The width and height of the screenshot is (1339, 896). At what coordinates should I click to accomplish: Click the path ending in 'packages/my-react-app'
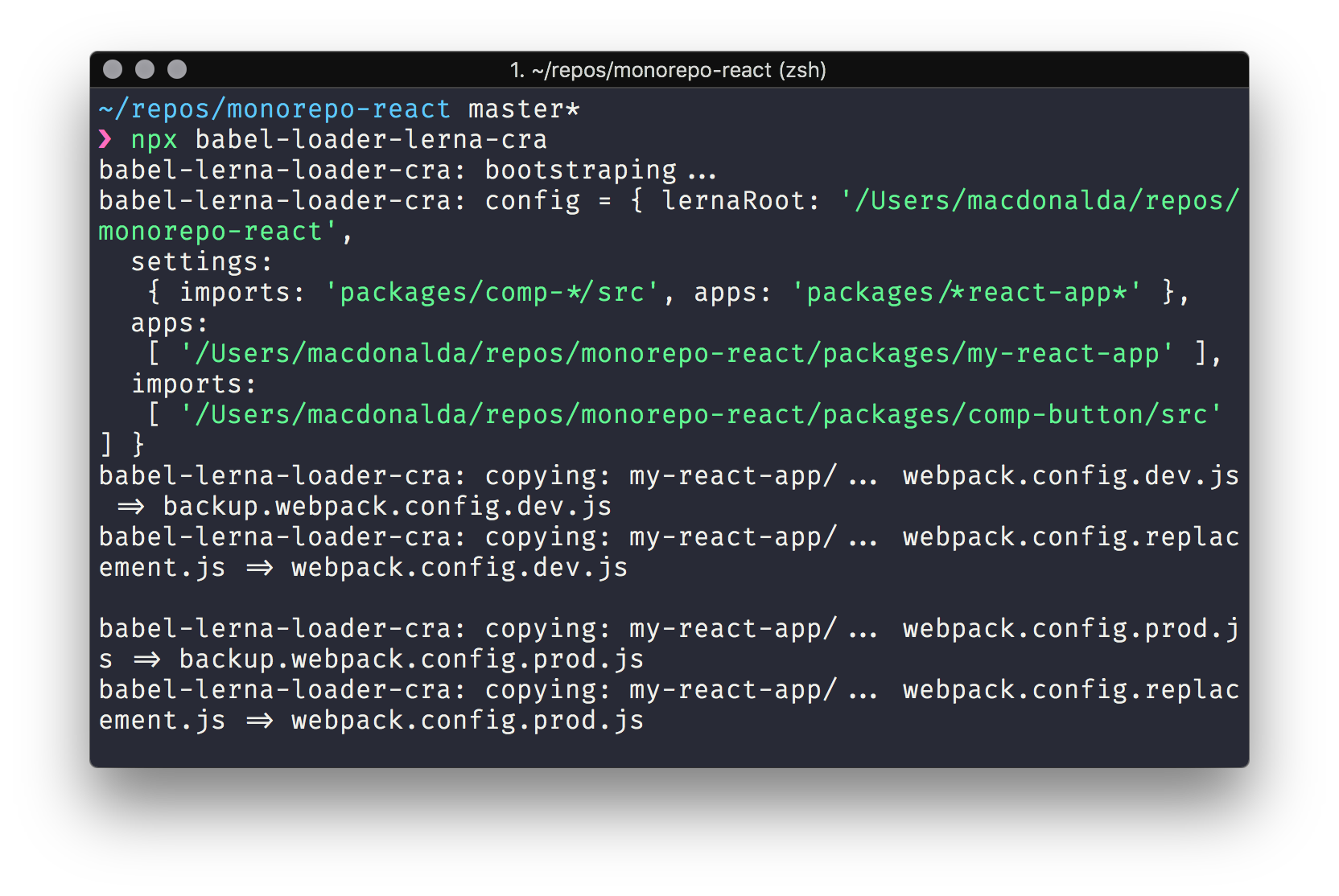(x=677, y=354)
